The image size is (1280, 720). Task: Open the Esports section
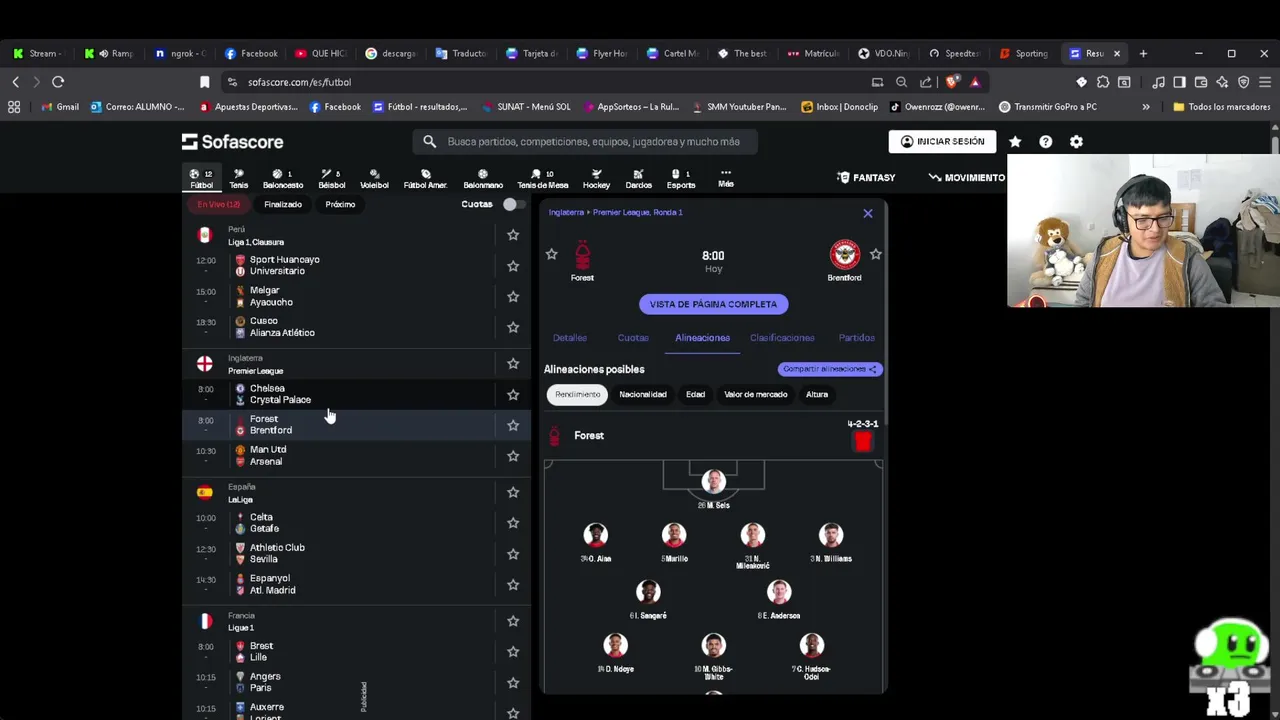[x=681, y=178]
